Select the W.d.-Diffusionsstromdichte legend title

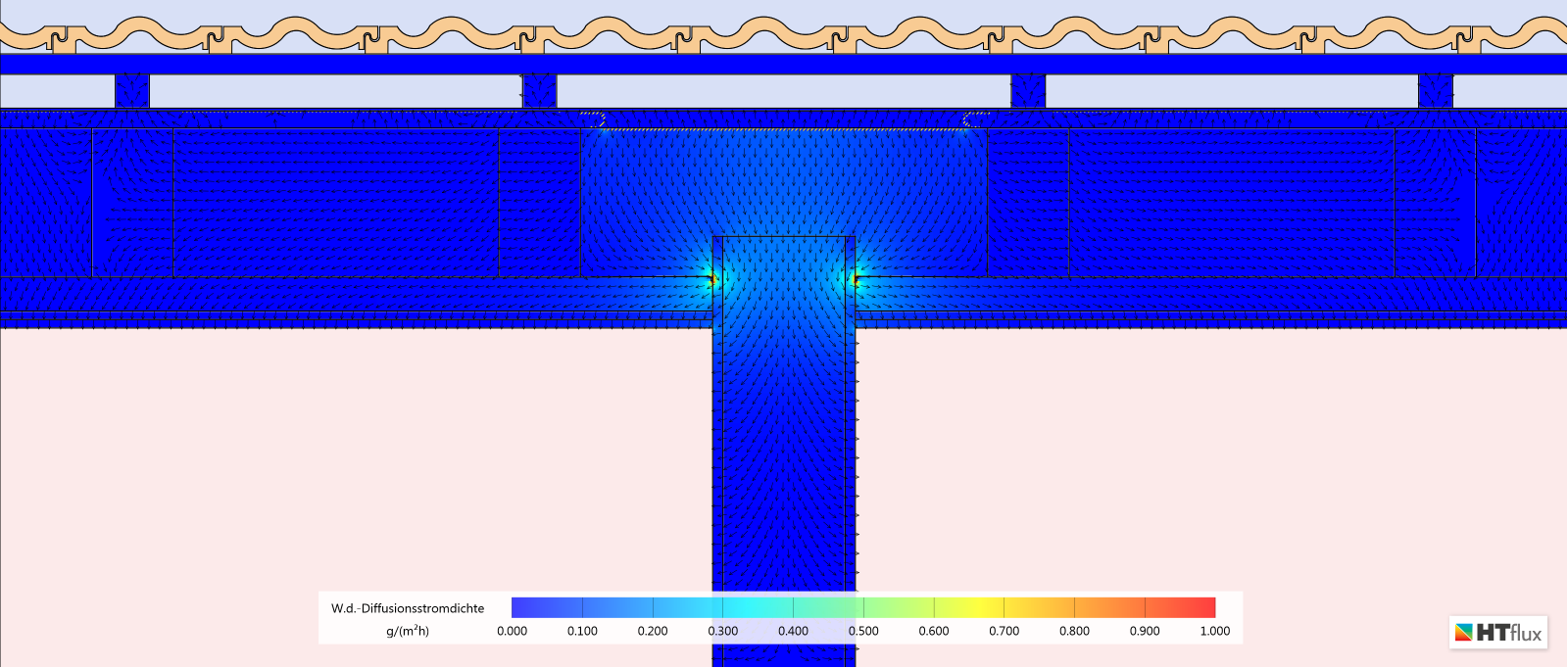[408, 608]
